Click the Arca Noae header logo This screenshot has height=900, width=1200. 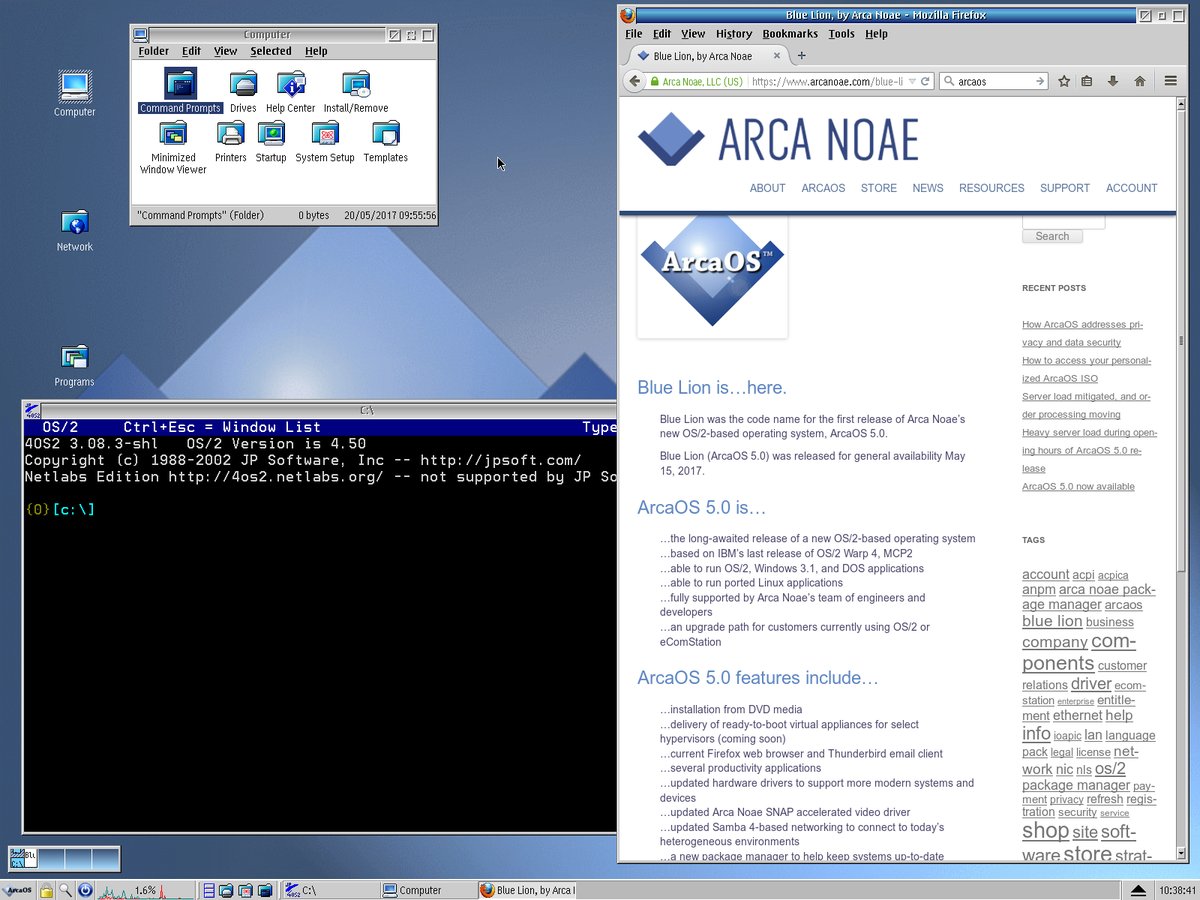click(x=778, y=139)
